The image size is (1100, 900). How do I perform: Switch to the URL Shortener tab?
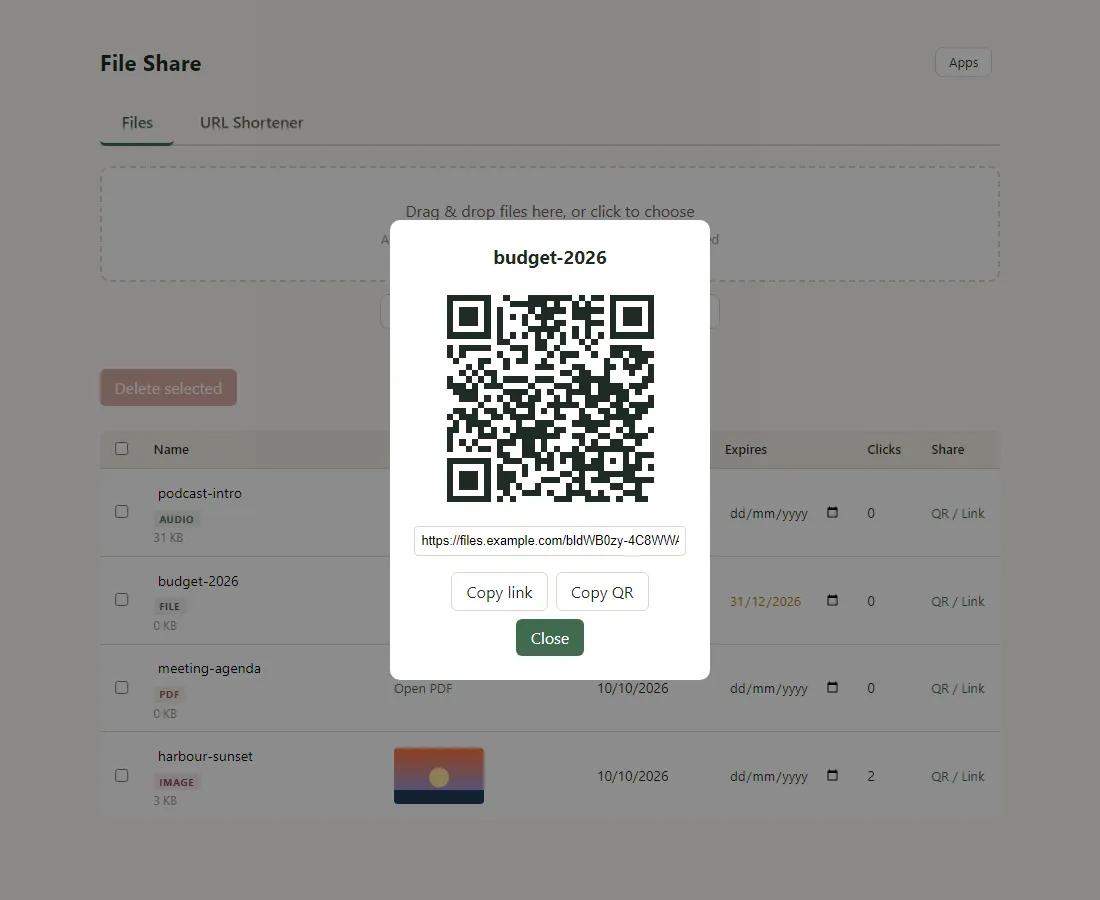click(x=251, y=123)
